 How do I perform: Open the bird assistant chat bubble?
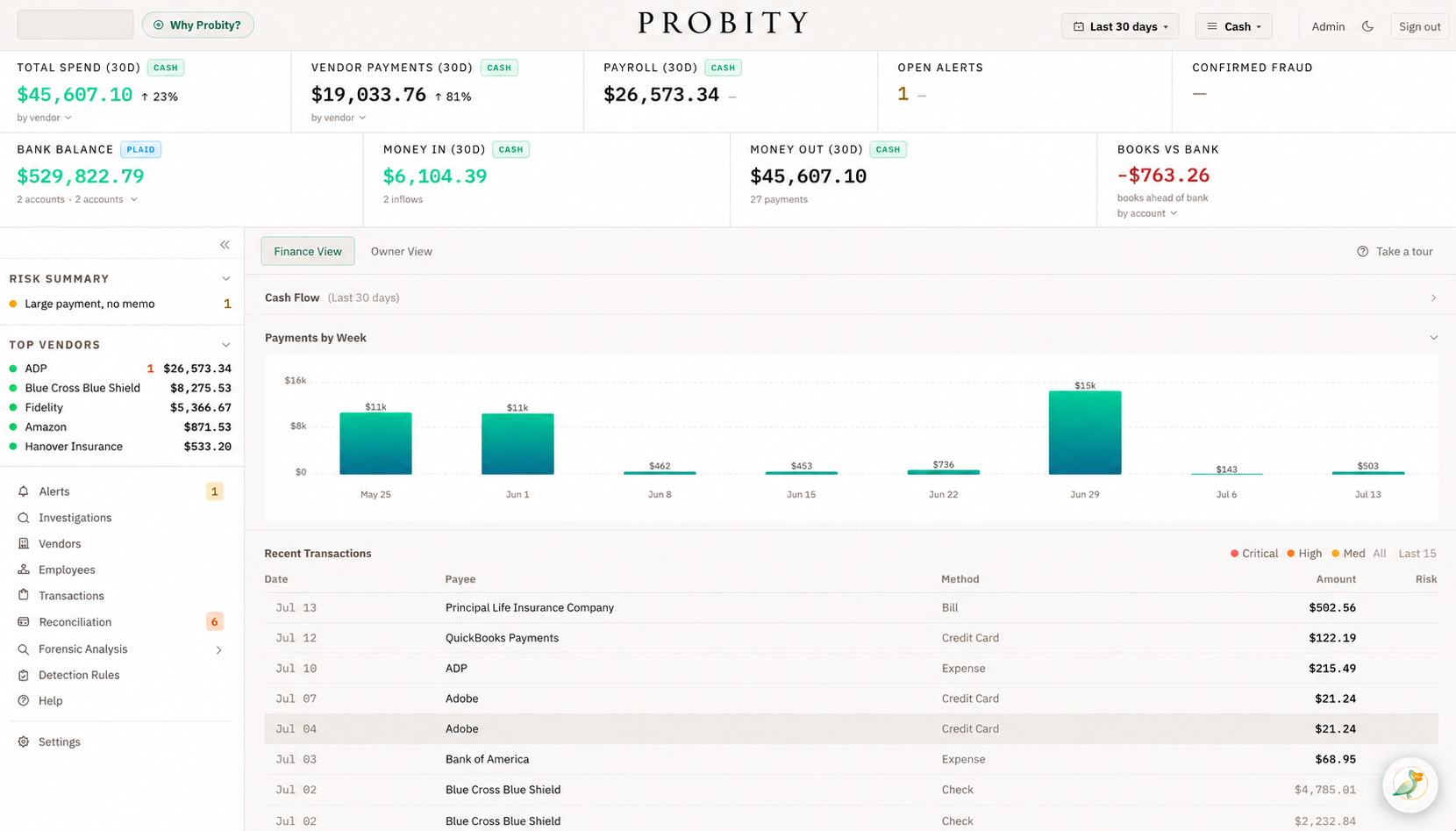(1410, 784)
